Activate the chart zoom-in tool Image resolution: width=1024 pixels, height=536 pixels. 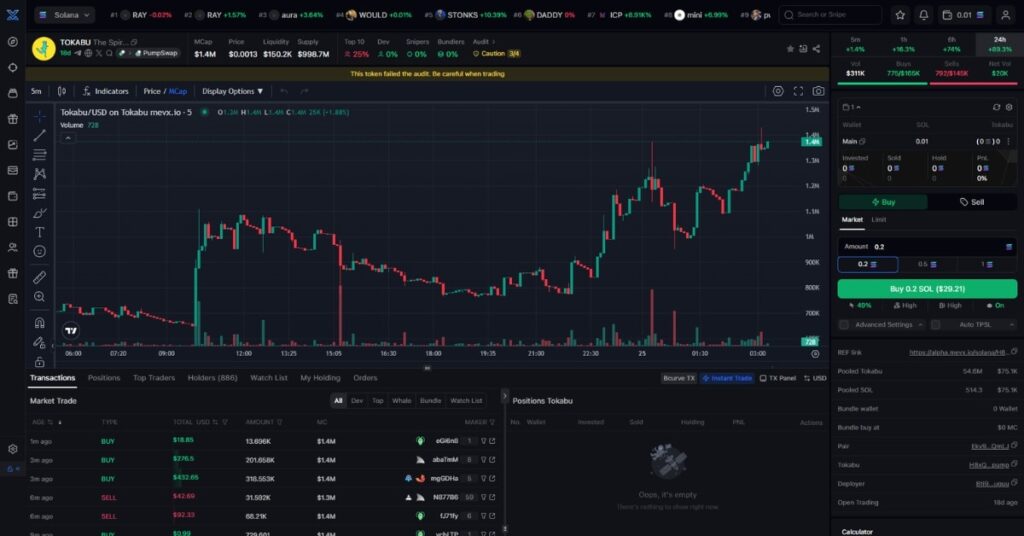tap(40, 297)
